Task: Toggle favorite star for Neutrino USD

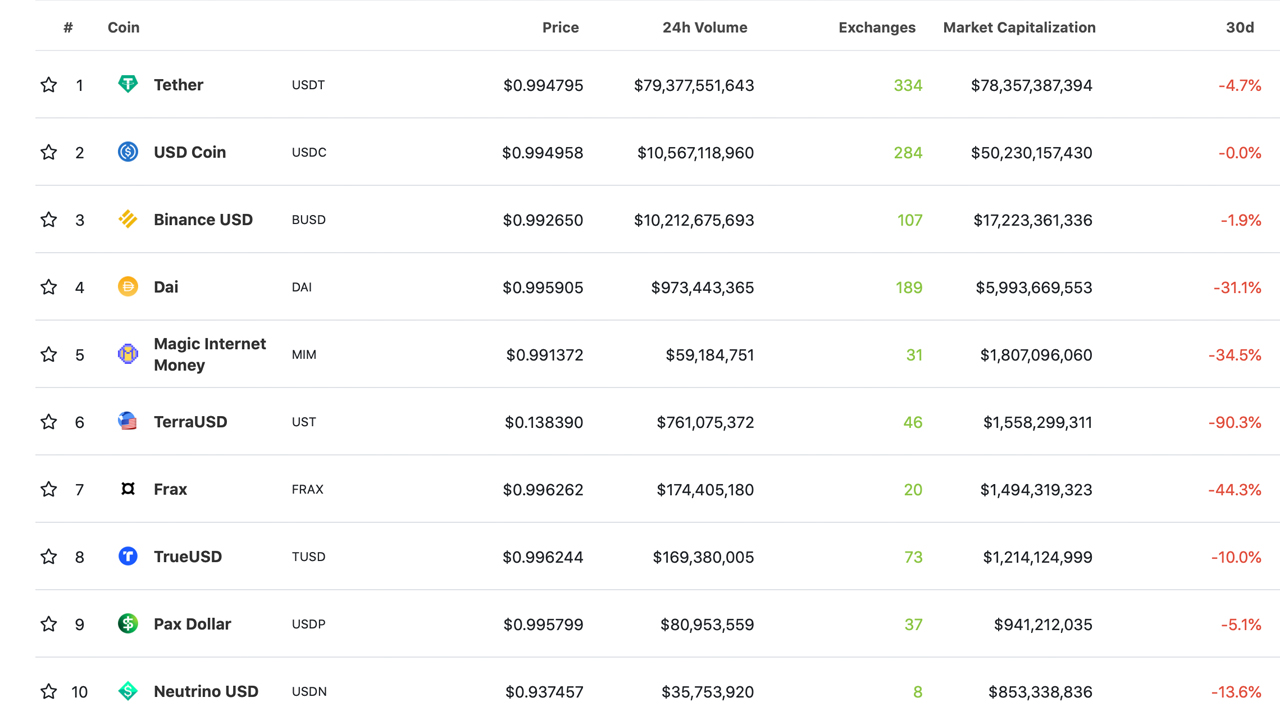Action: (48, 691)
